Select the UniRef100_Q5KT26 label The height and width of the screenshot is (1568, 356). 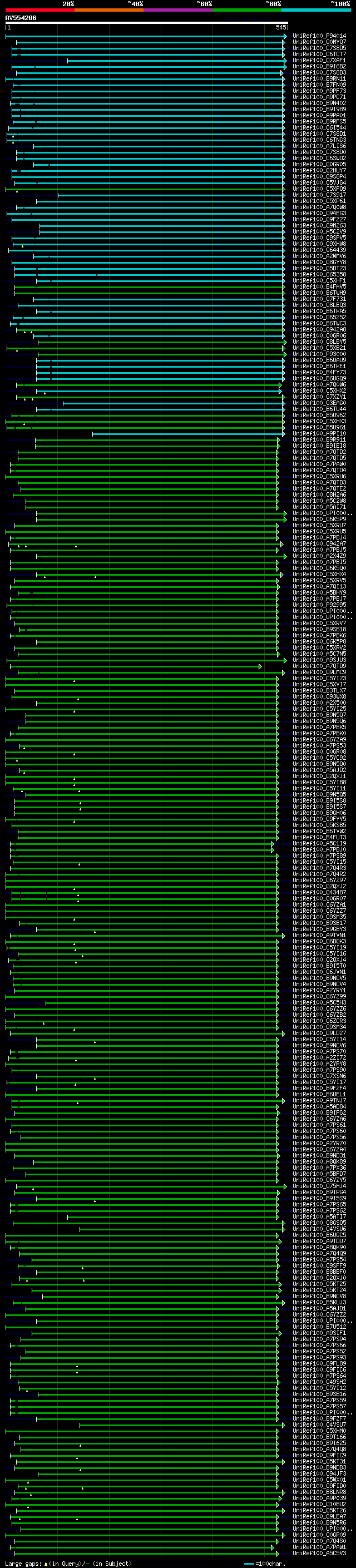coord(319,1510)
